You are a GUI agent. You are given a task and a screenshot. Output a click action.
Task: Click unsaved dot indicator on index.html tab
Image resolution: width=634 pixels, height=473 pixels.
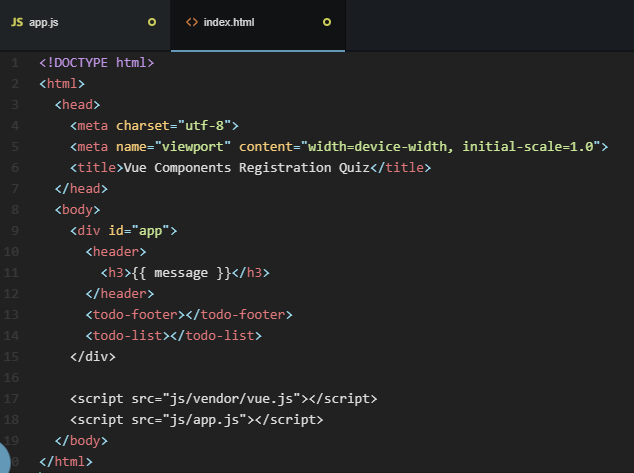[327, 22]
